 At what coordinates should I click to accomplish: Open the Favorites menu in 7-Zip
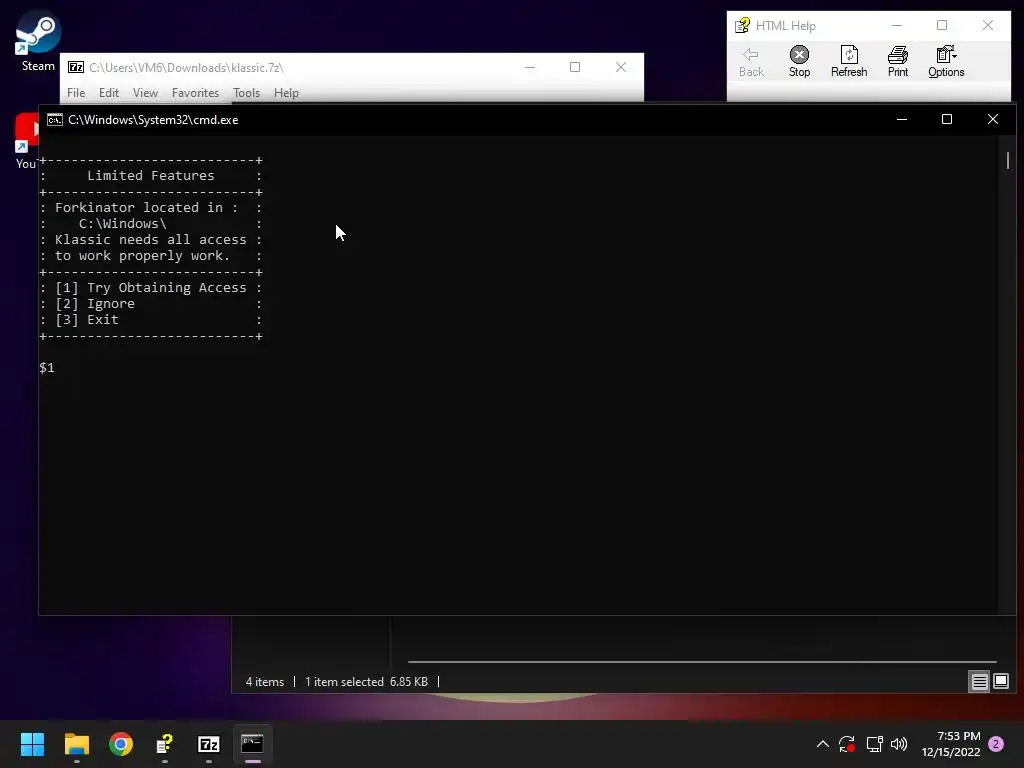195,93
